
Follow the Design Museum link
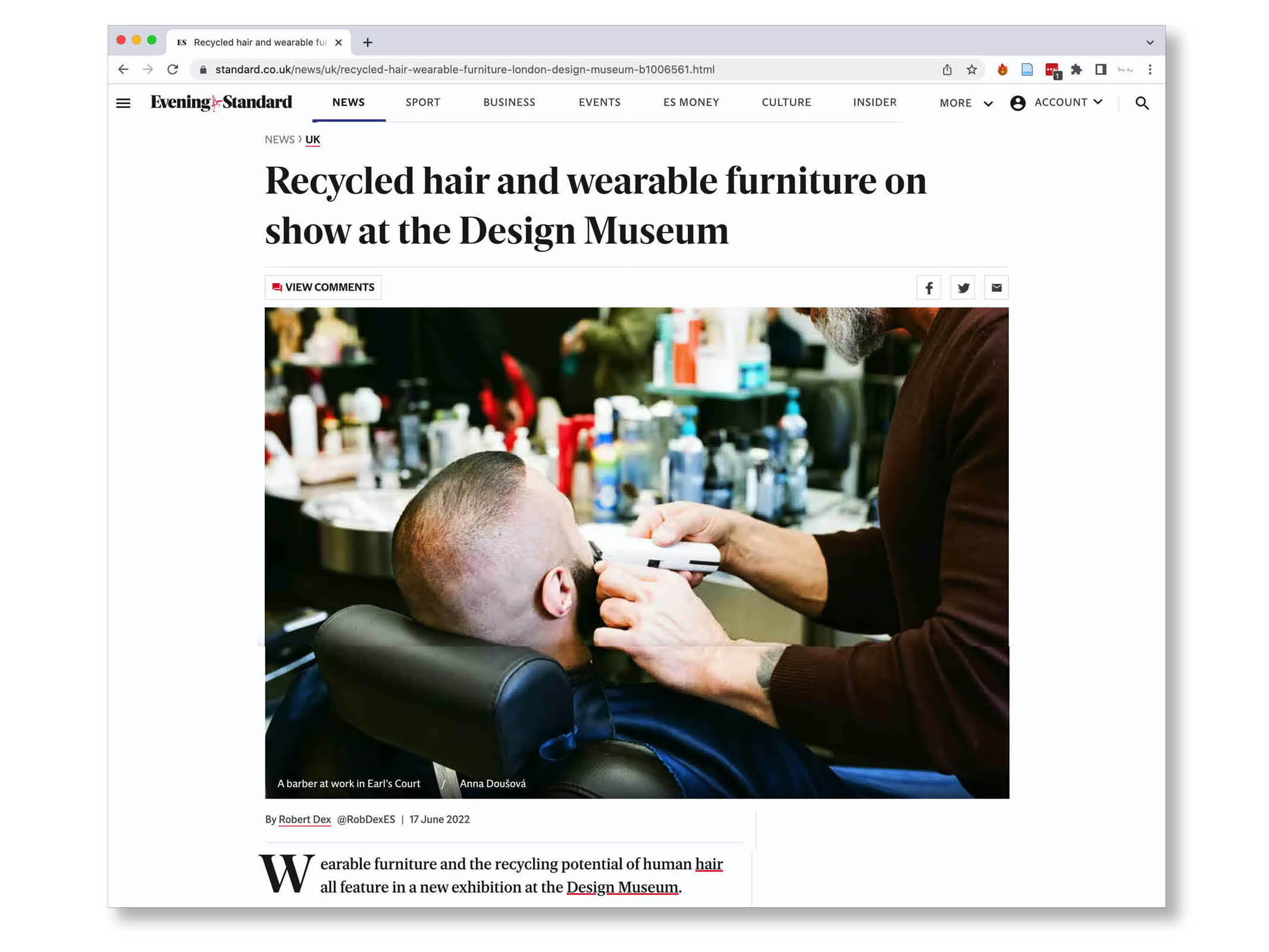point(622,887)
